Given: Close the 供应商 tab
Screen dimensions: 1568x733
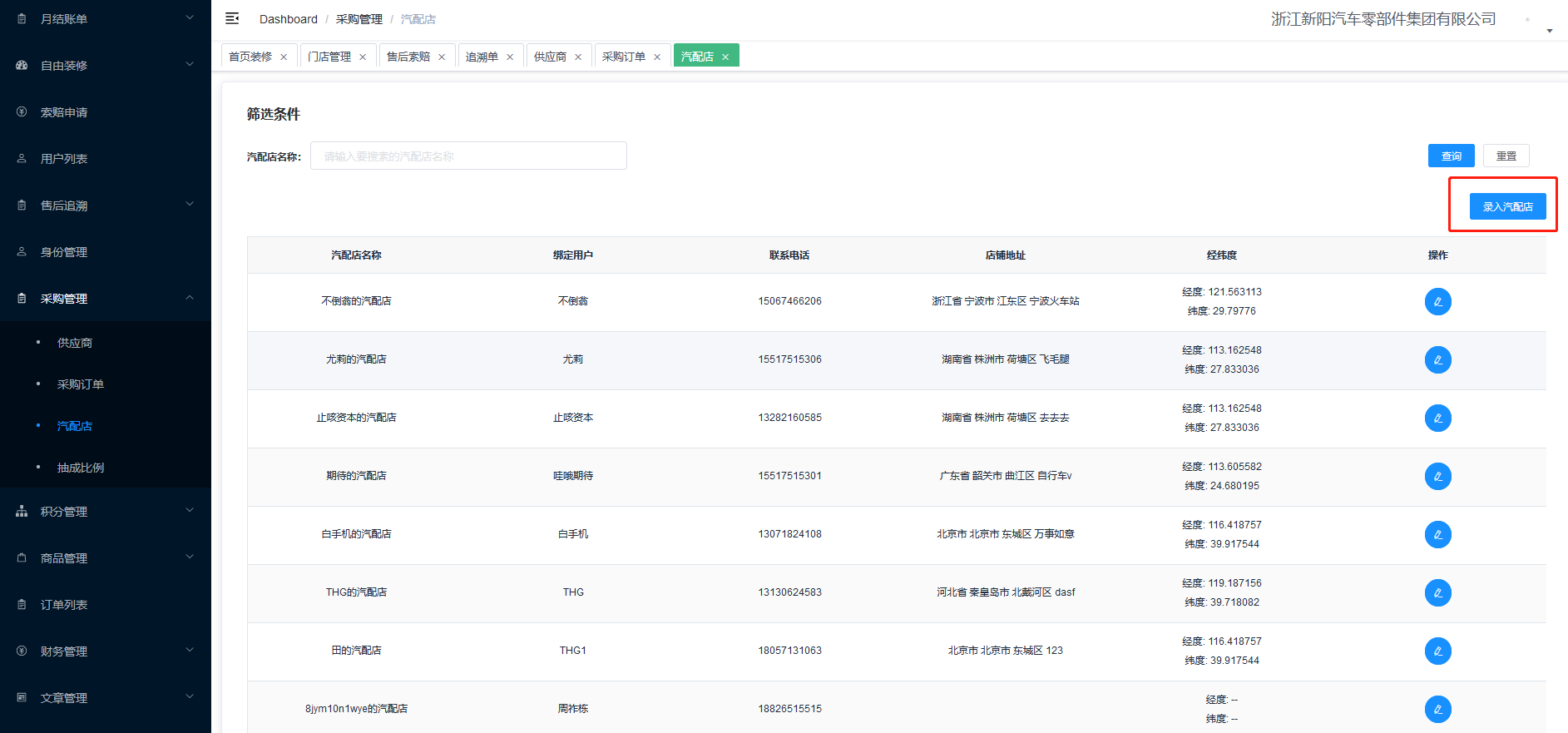Looking at the screenshot, I should 578,57.
